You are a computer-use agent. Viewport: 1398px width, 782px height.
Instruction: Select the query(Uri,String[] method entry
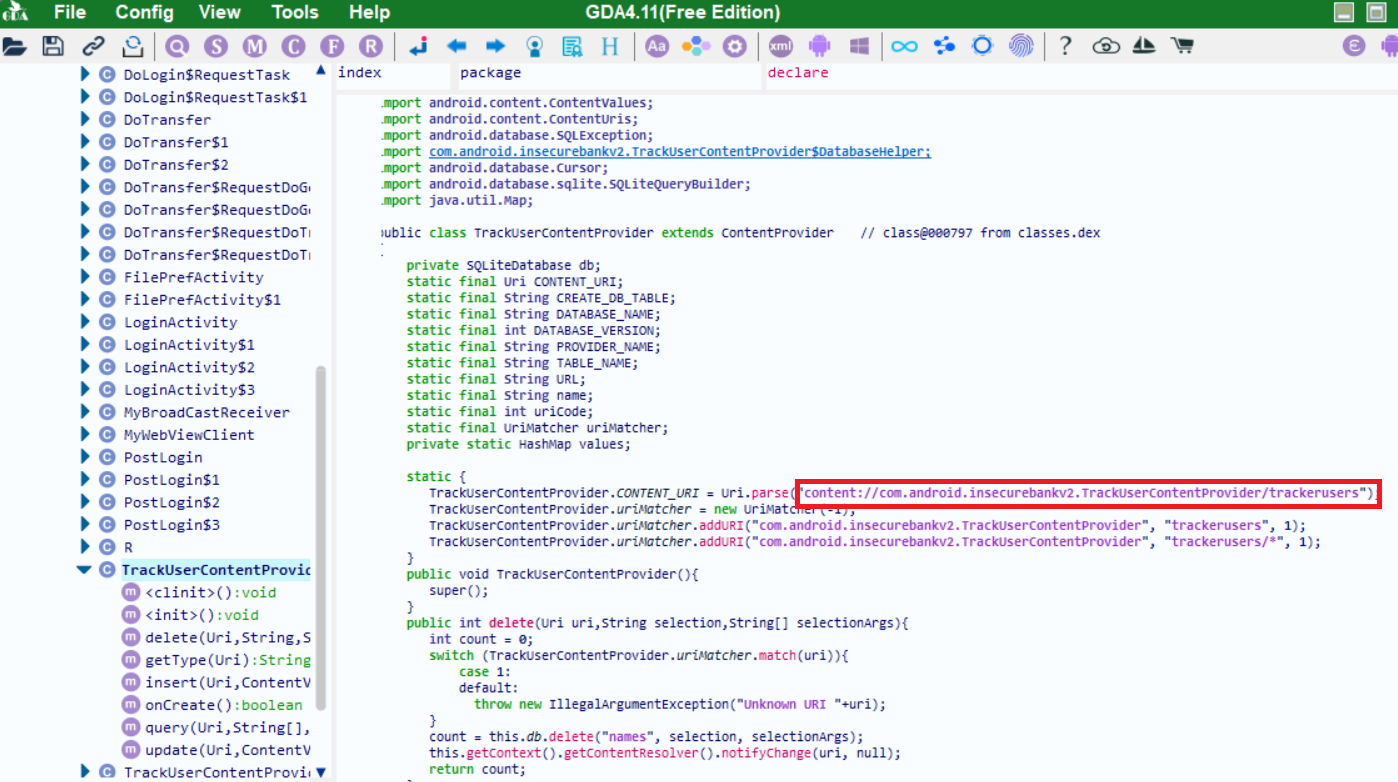click(x=227, y=727)
